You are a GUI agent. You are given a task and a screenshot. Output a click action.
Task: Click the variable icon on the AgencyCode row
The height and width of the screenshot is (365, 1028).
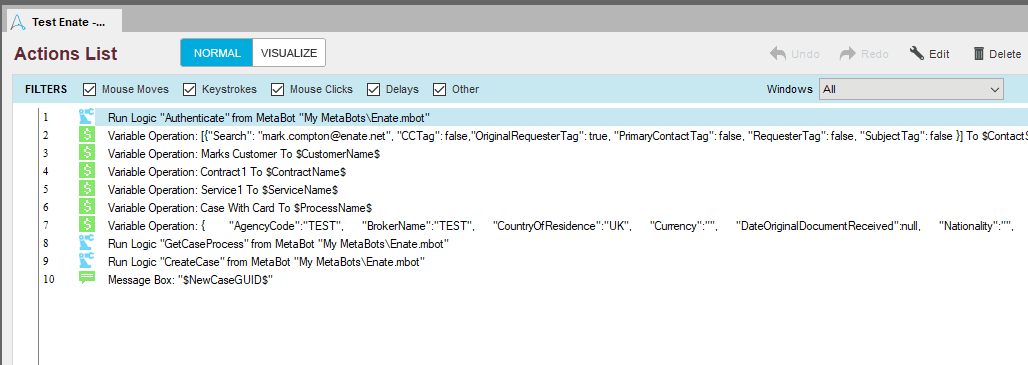[x=87, y=225]
